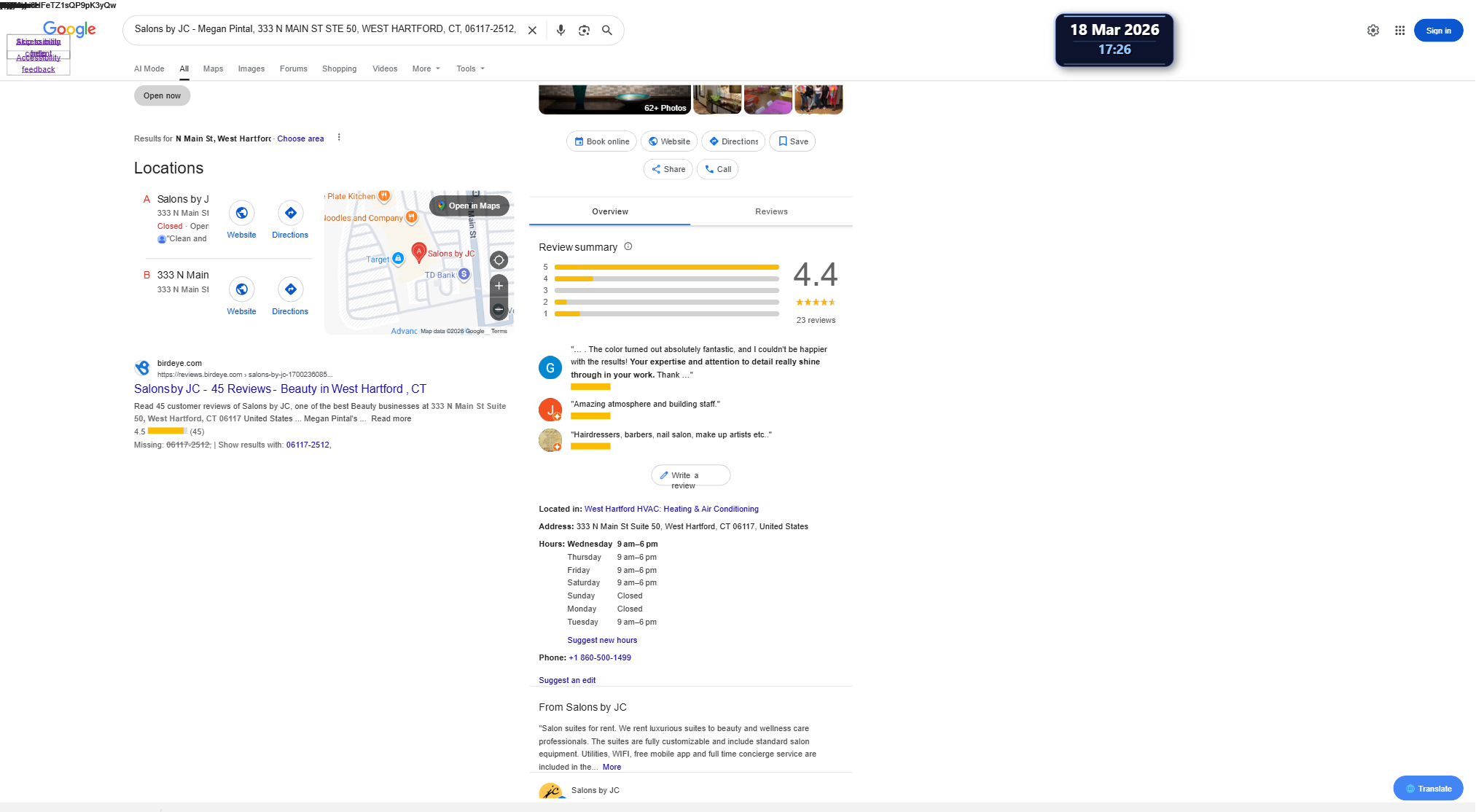Toggle the Open now filter chip

point(162,95)
